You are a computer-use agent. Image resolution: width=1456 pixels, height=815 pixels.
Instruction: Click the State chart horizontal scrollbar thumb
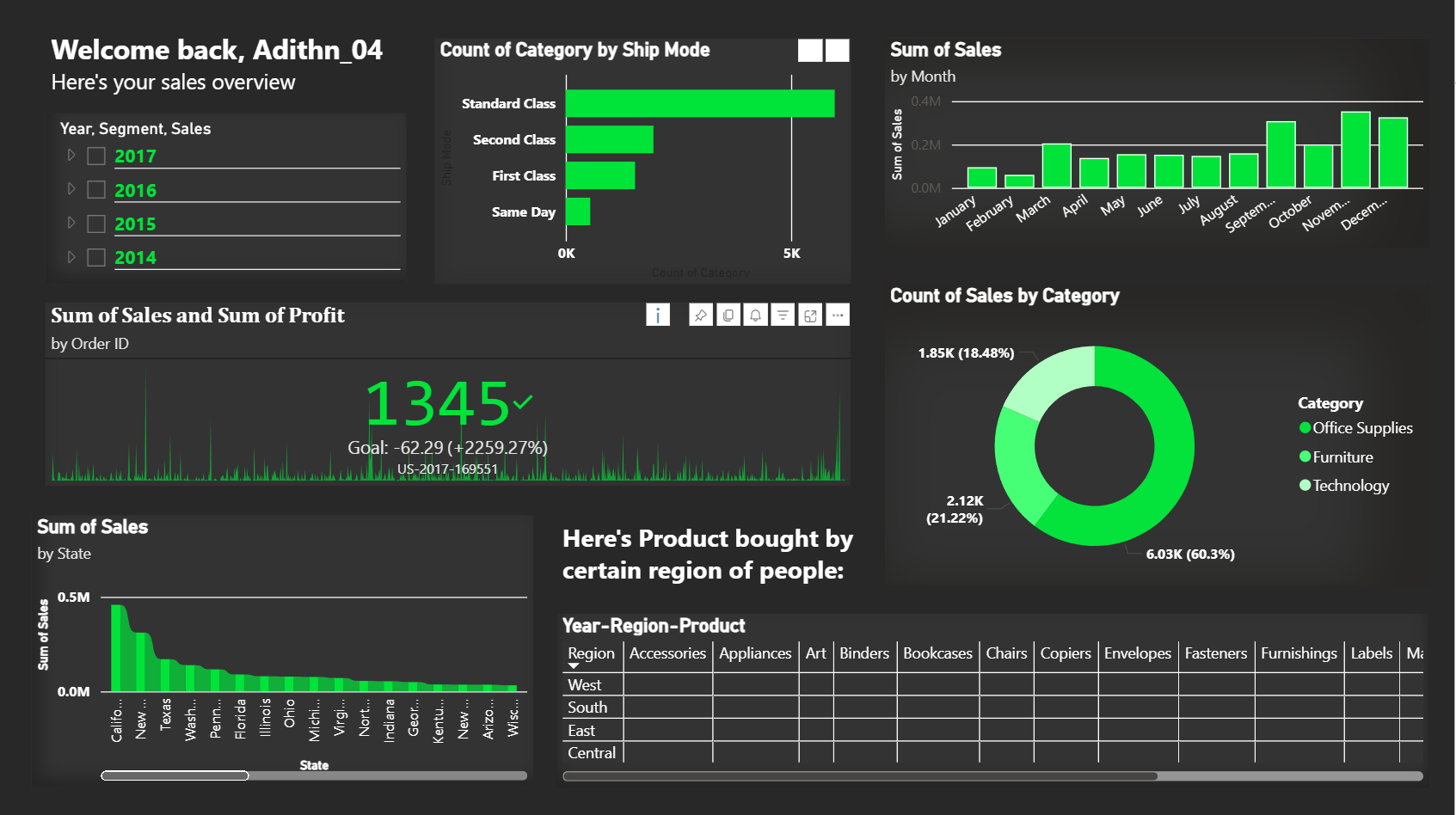(175, 775)
